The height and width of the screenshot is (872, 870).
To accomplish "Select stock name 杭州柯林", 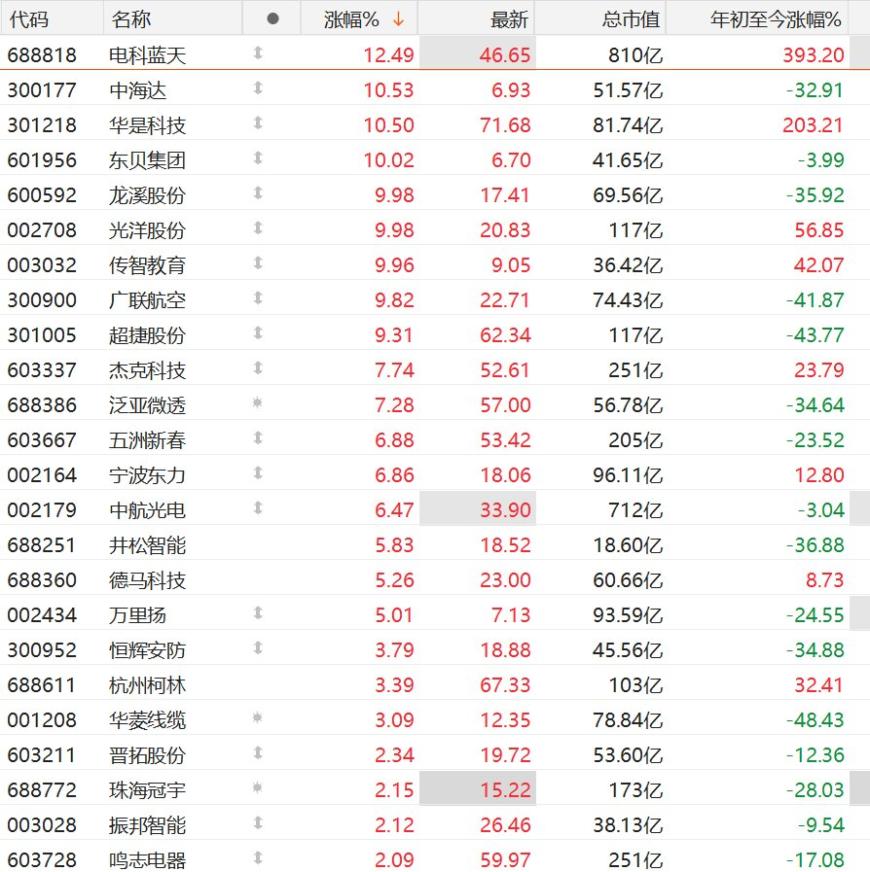I will 147,686.
